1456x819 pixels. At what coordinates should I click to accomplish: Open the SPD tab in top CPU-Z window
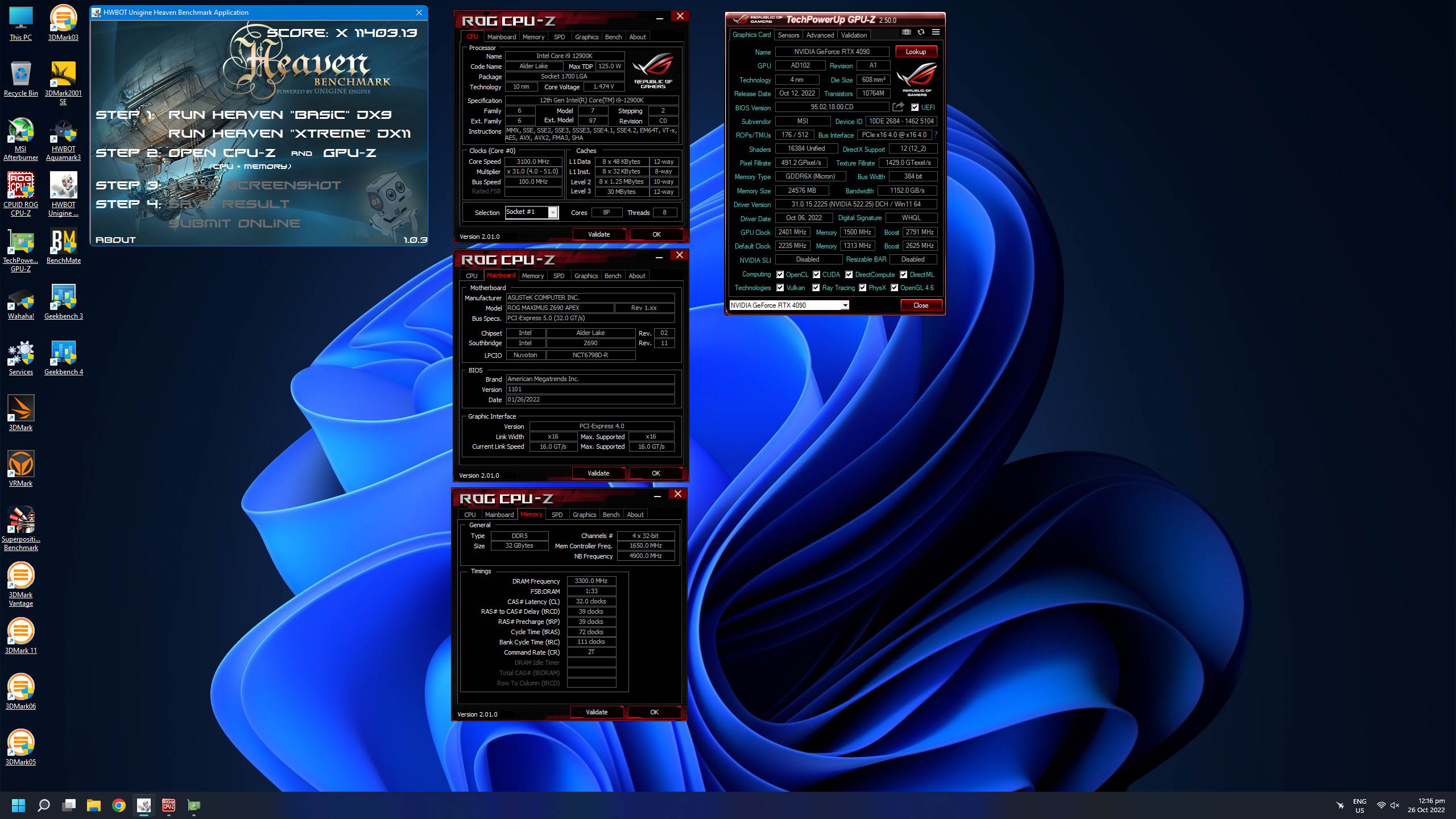(560, 37)
